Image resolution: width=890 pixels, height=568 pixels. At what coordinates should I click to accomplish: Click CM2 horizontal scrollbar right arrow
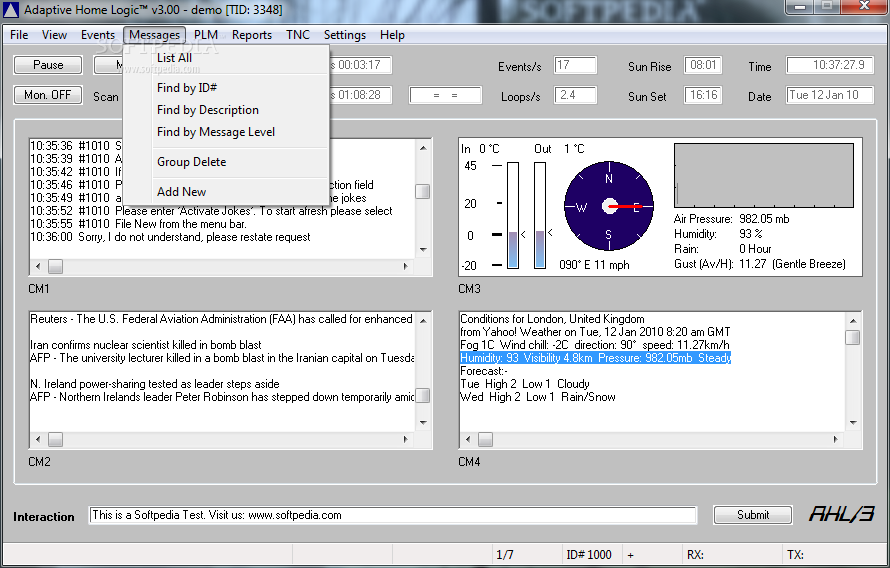[x=406, y=439]
